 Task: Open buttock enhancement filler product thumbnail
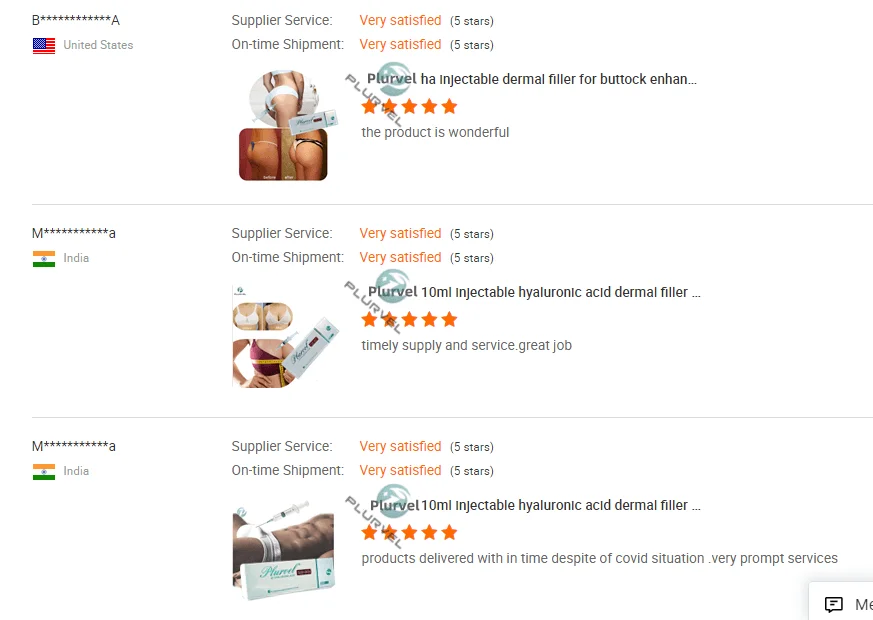coord(284,125)
